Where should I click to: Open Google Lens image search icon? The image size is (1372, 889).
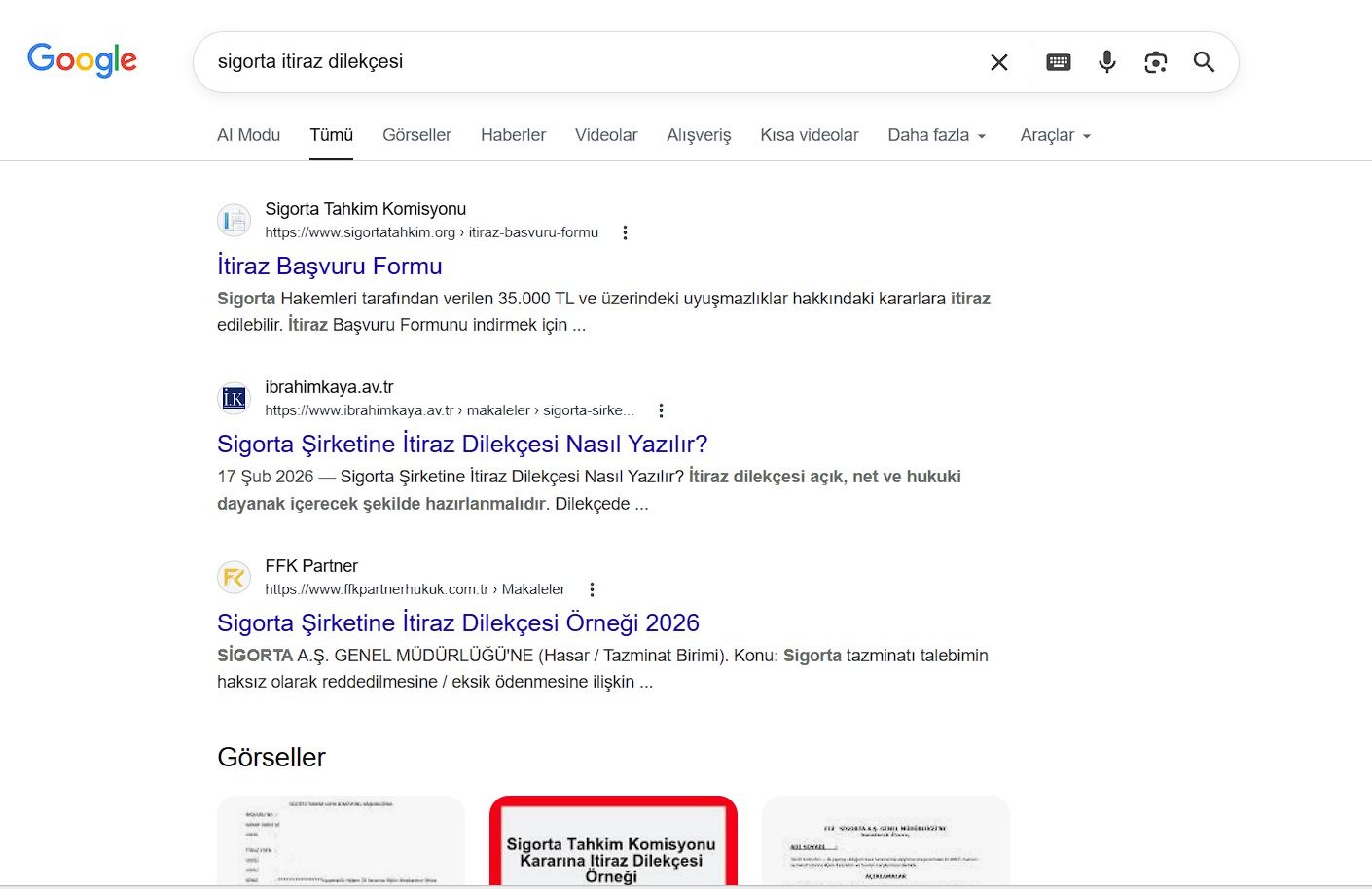click(1155, 62)
